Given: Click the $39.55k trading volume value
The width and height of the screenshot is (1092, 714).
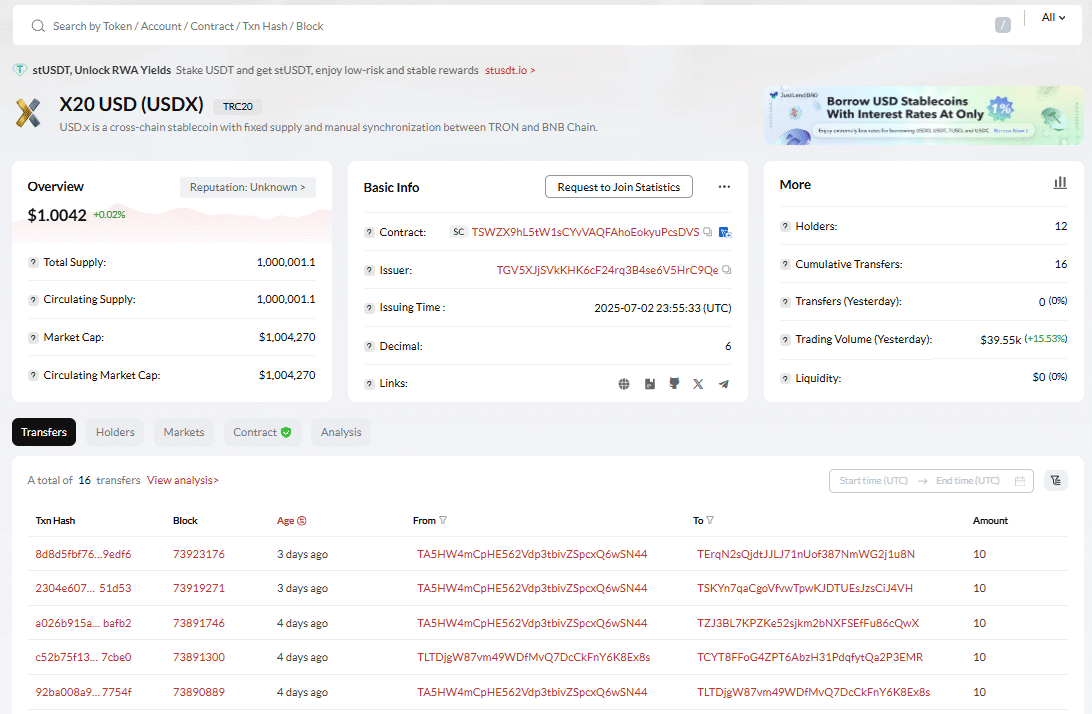Looking at the screenshot, I should click(x=1000, y=340).
